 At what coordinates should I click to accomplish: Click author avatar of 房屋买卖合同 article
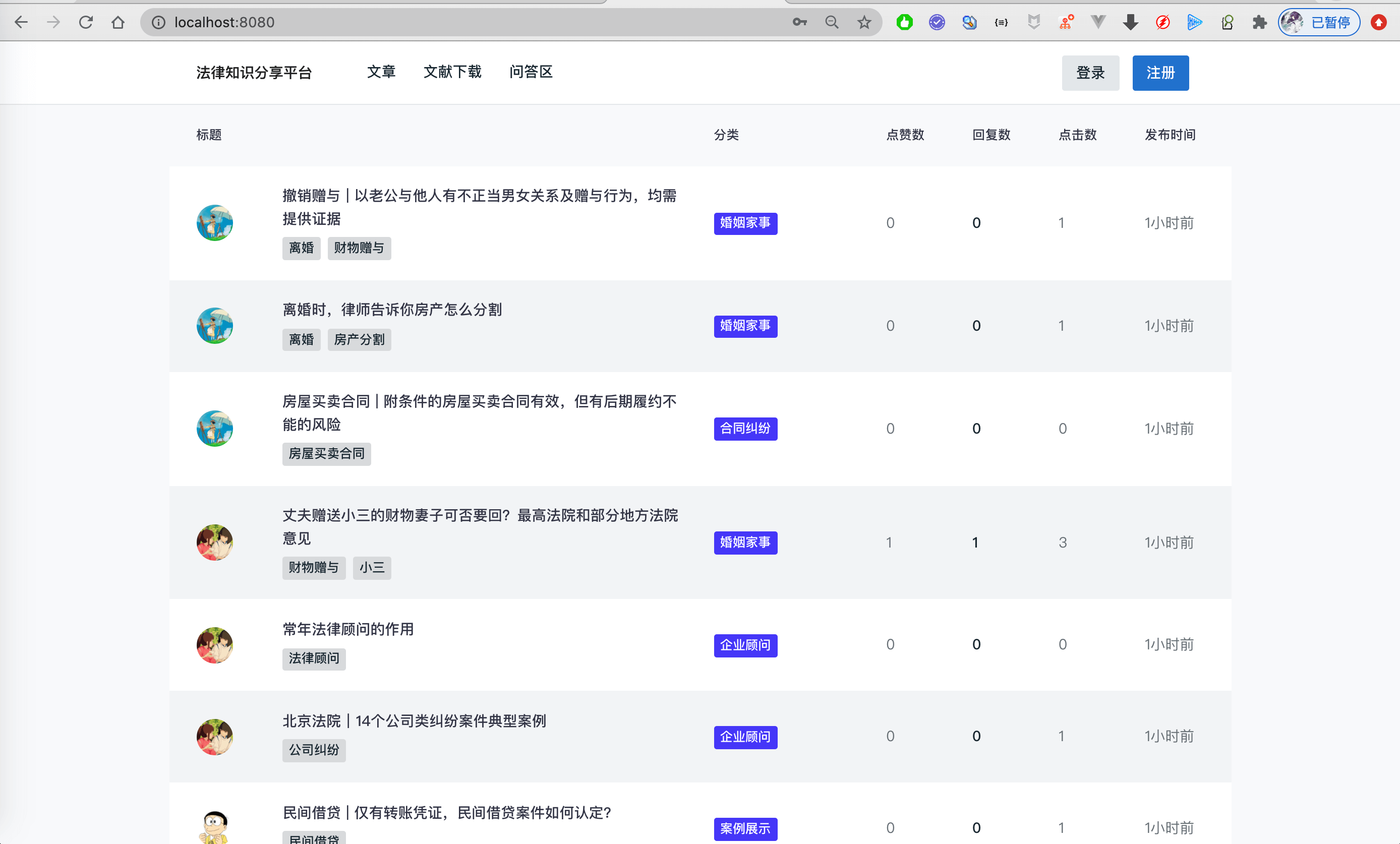pos(215,428)
